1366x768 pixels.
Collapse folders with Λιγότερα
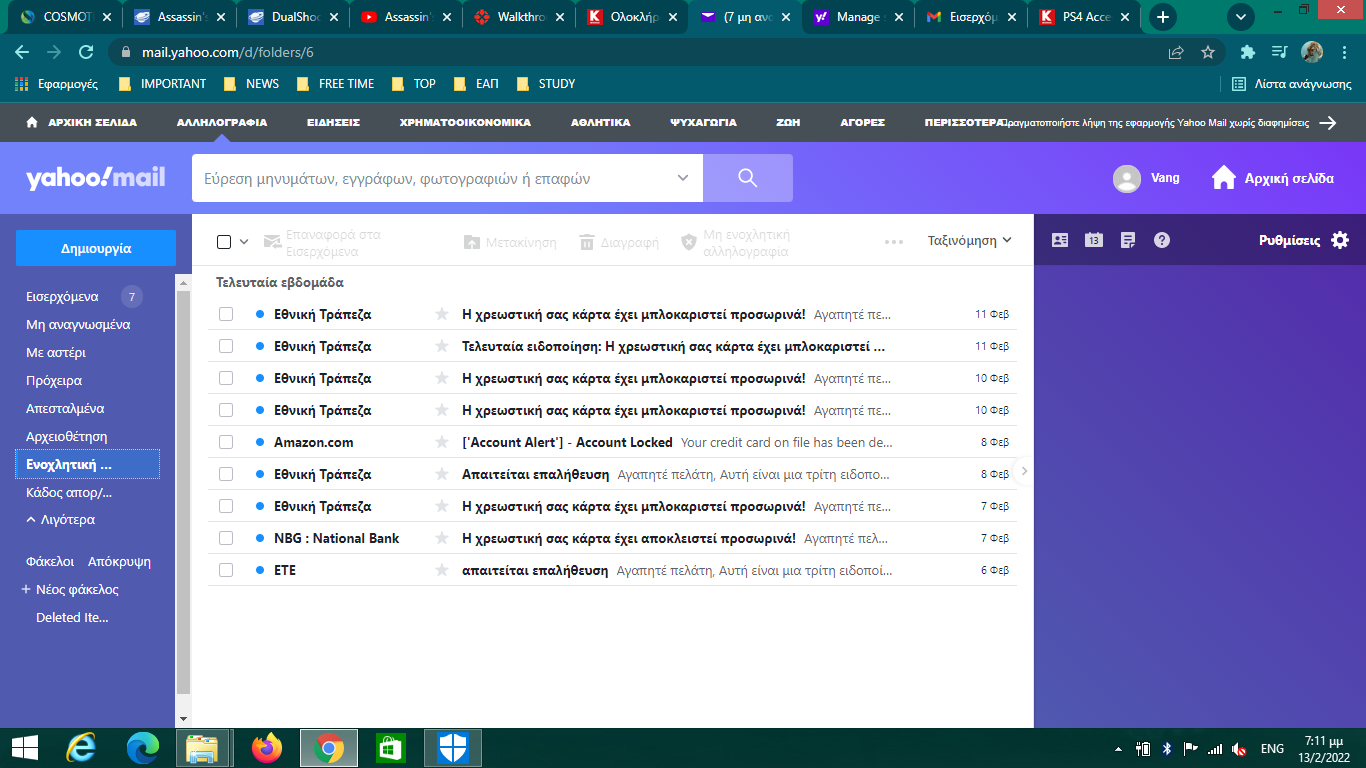61,520
